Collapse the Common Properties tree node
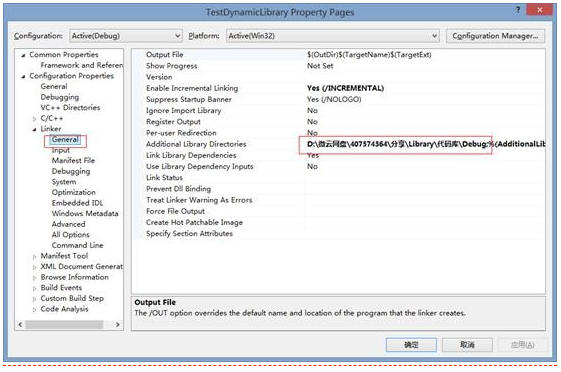 [x=23, y=55]
